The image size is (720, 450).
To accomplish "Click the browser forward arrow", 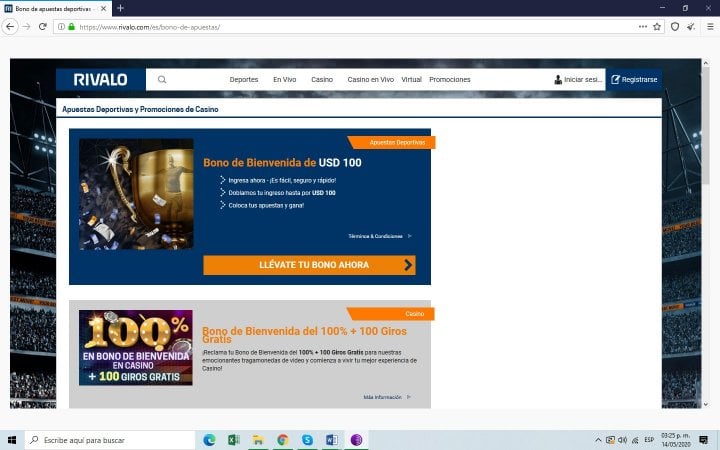I will click(x=27, y=27).
